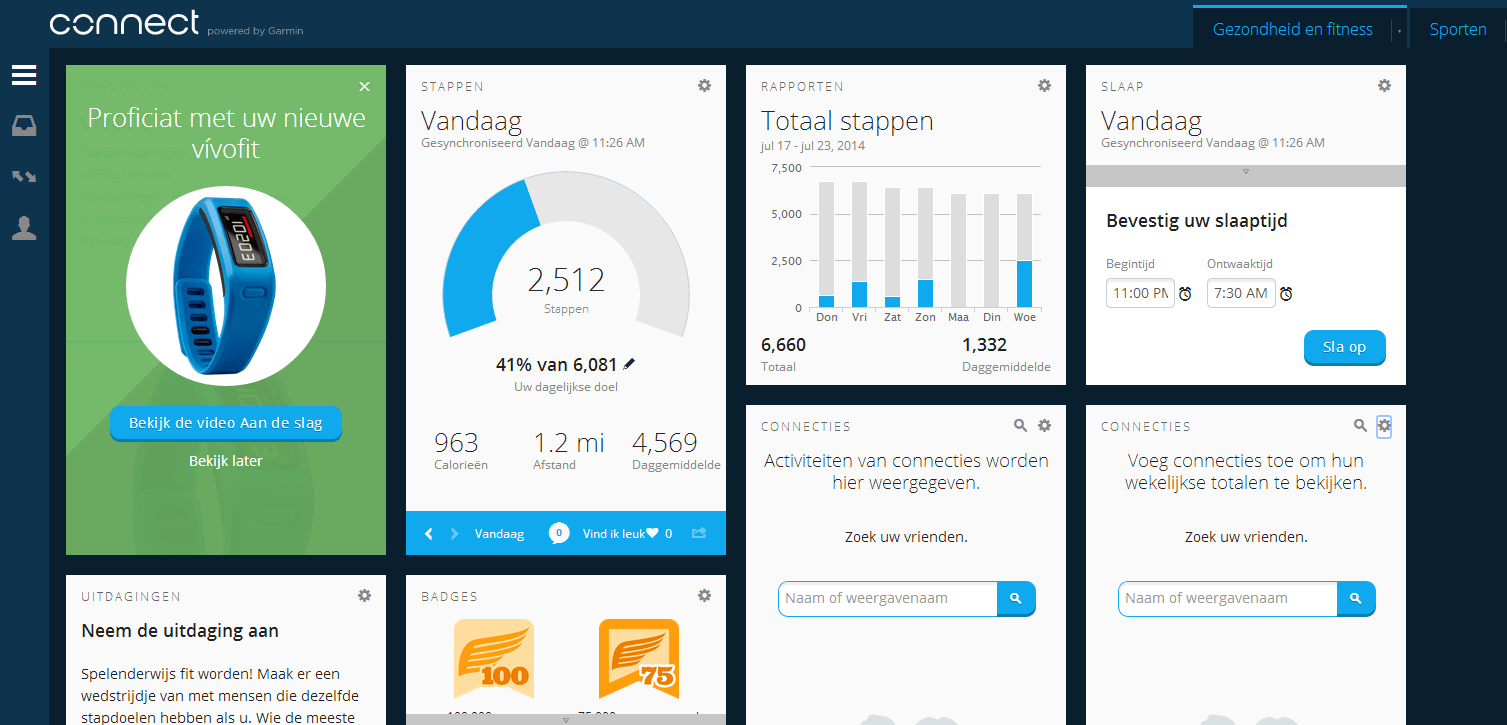
Task: Go to previous day in Stappen footer
Action: pyautogui.click(x=429, y=534)
